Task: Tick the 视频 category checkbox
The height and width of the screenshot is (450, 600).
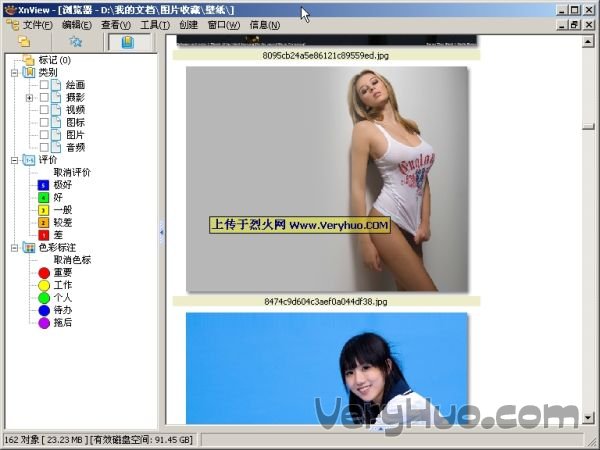Action: 44,110
